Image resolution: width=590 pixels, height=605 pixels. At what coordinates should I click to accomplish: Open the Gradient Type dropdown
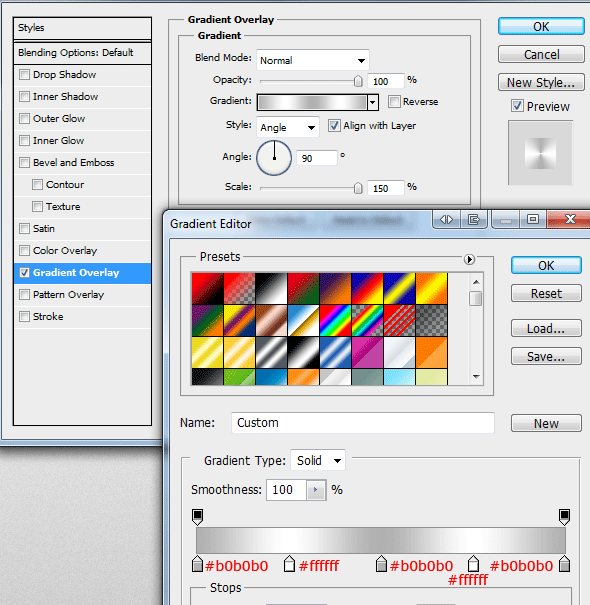tap(318, 460)
